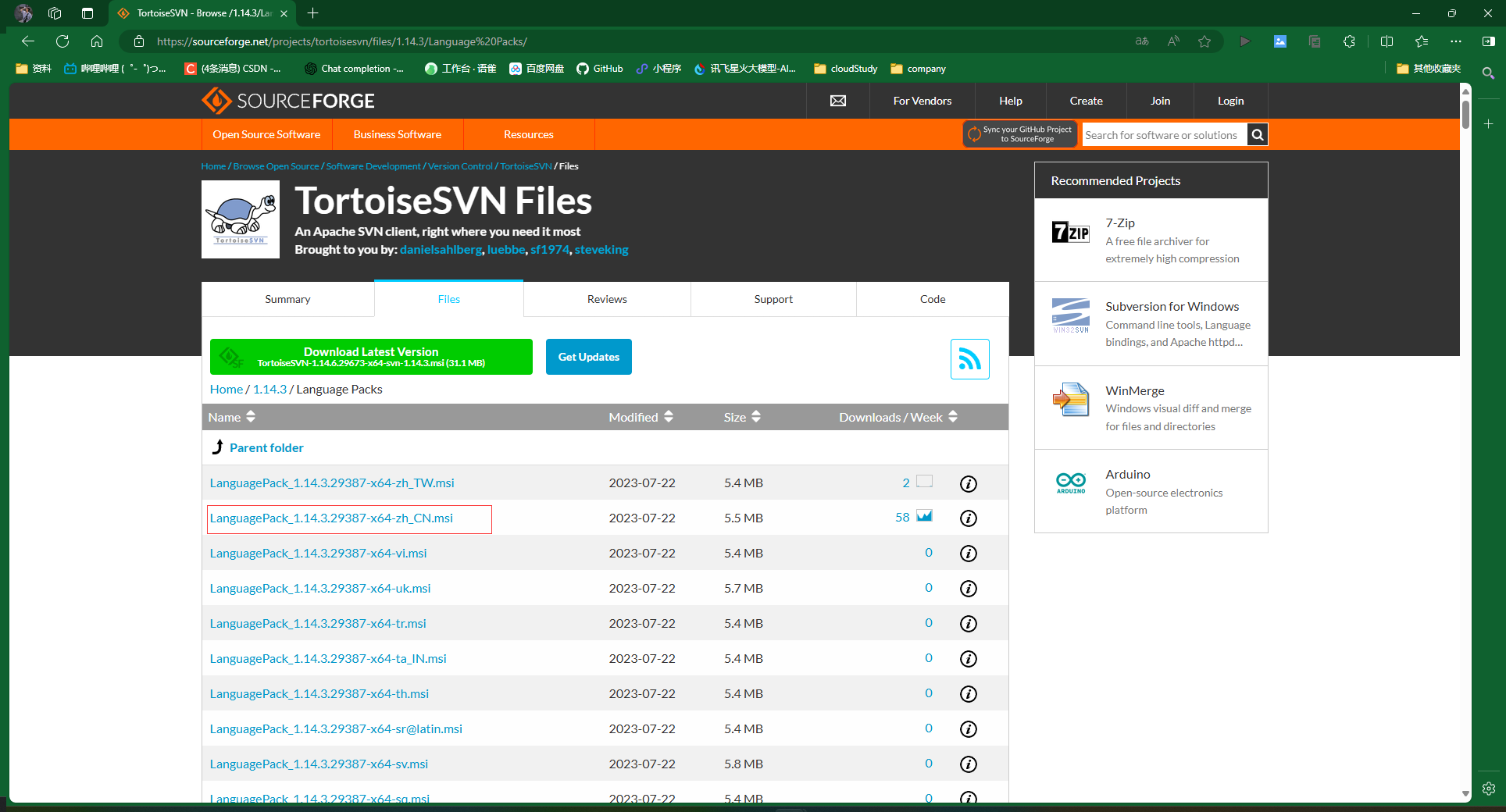The width and height of the screenshot is (1506, 812).
Task: Sort table by Size column
Action: 742,417
